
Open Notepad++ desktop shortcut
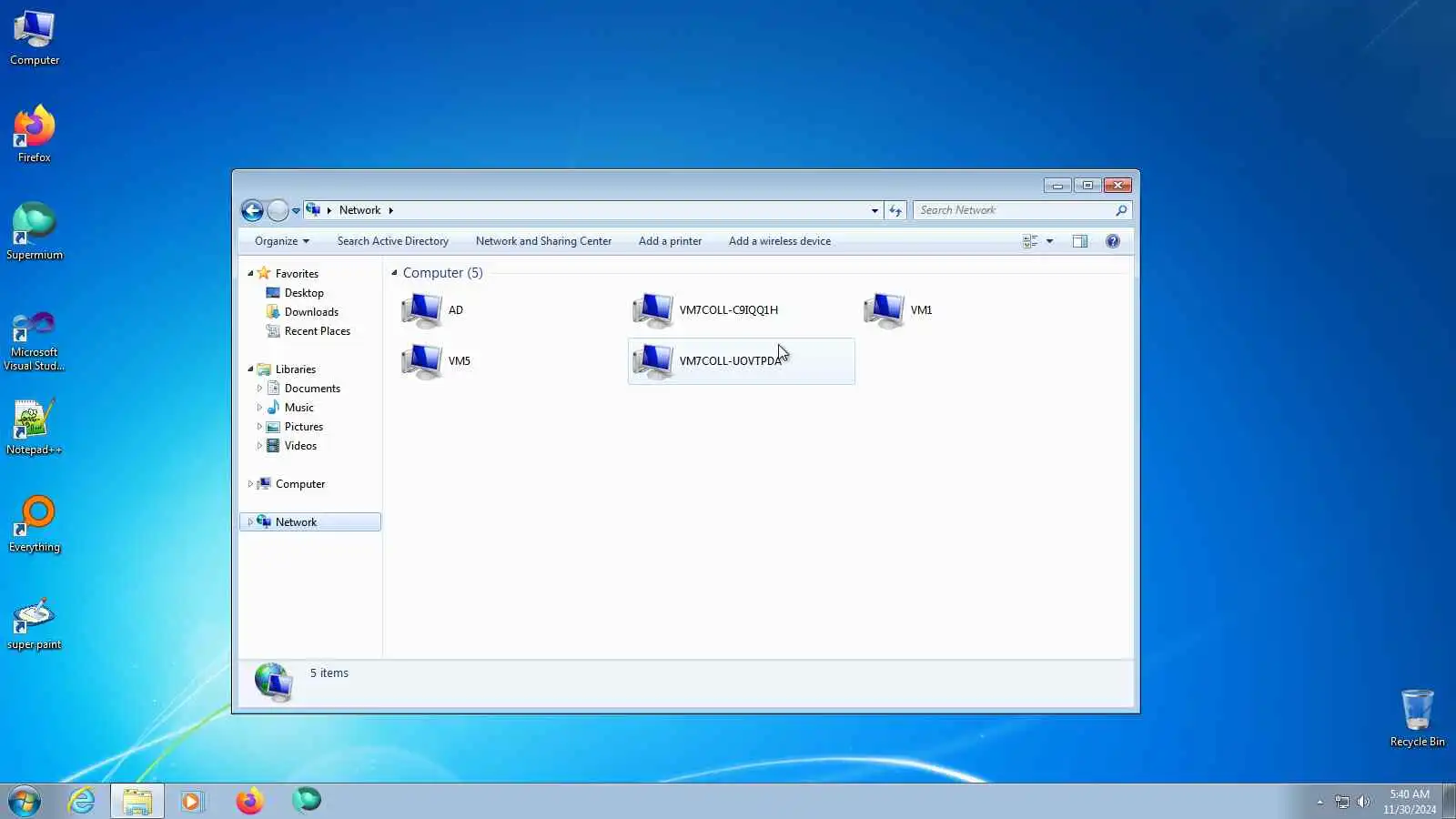[35, 427]
